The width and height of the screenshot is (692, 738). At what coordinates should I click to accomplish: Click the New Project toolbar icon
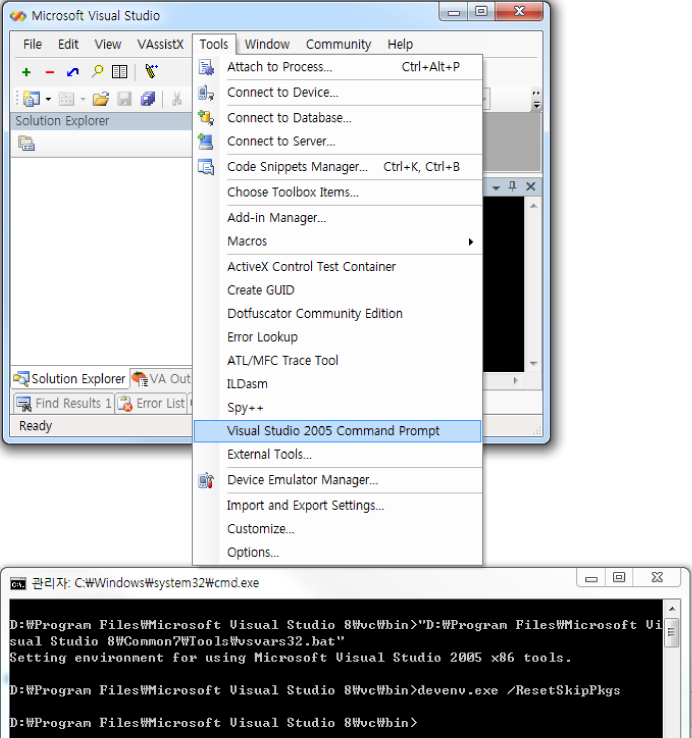pyautogui.click(x=31, y=98)
